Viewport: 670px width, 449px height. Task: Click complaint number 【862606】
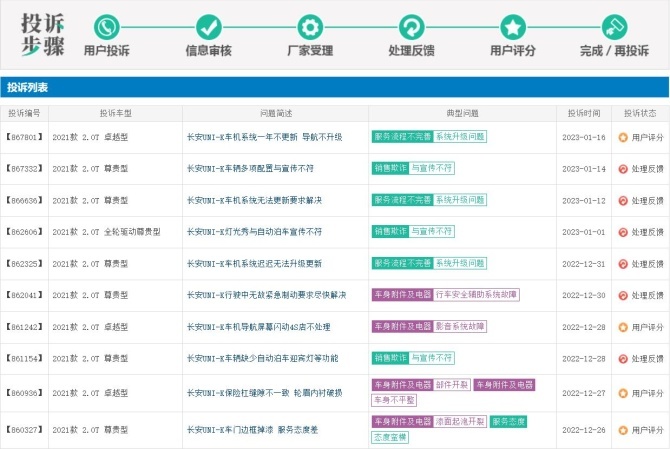(x=24, y=232)
